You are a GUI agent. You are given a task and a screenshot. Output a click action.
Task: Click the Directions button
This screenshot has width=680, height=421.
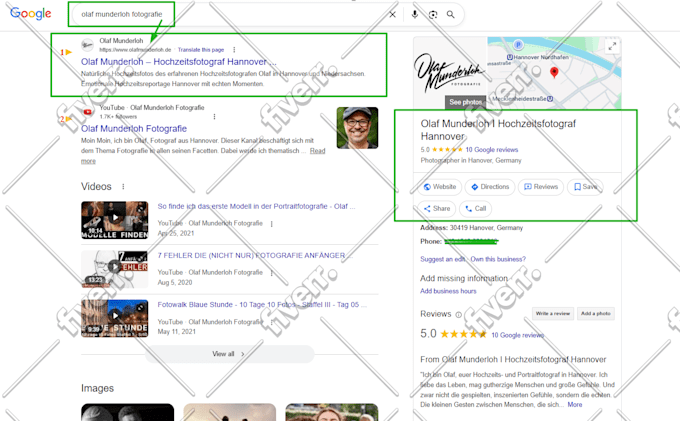490,187
